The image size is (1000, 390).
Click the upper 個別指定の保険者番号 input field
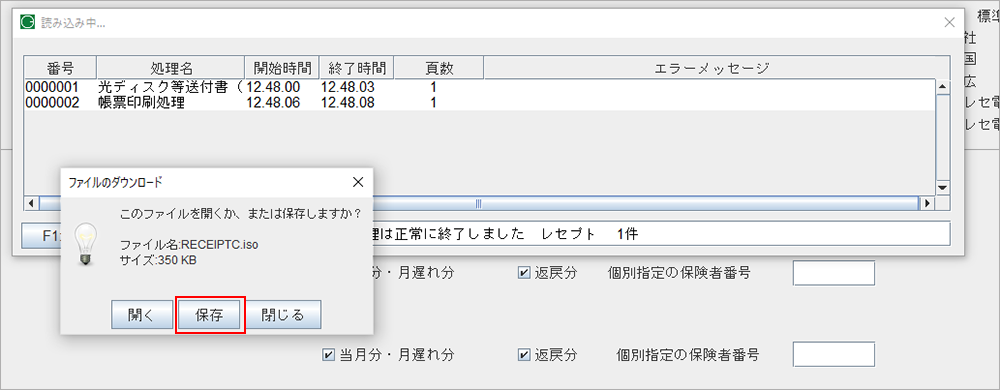pyautogui.click(x=834, y=273)
